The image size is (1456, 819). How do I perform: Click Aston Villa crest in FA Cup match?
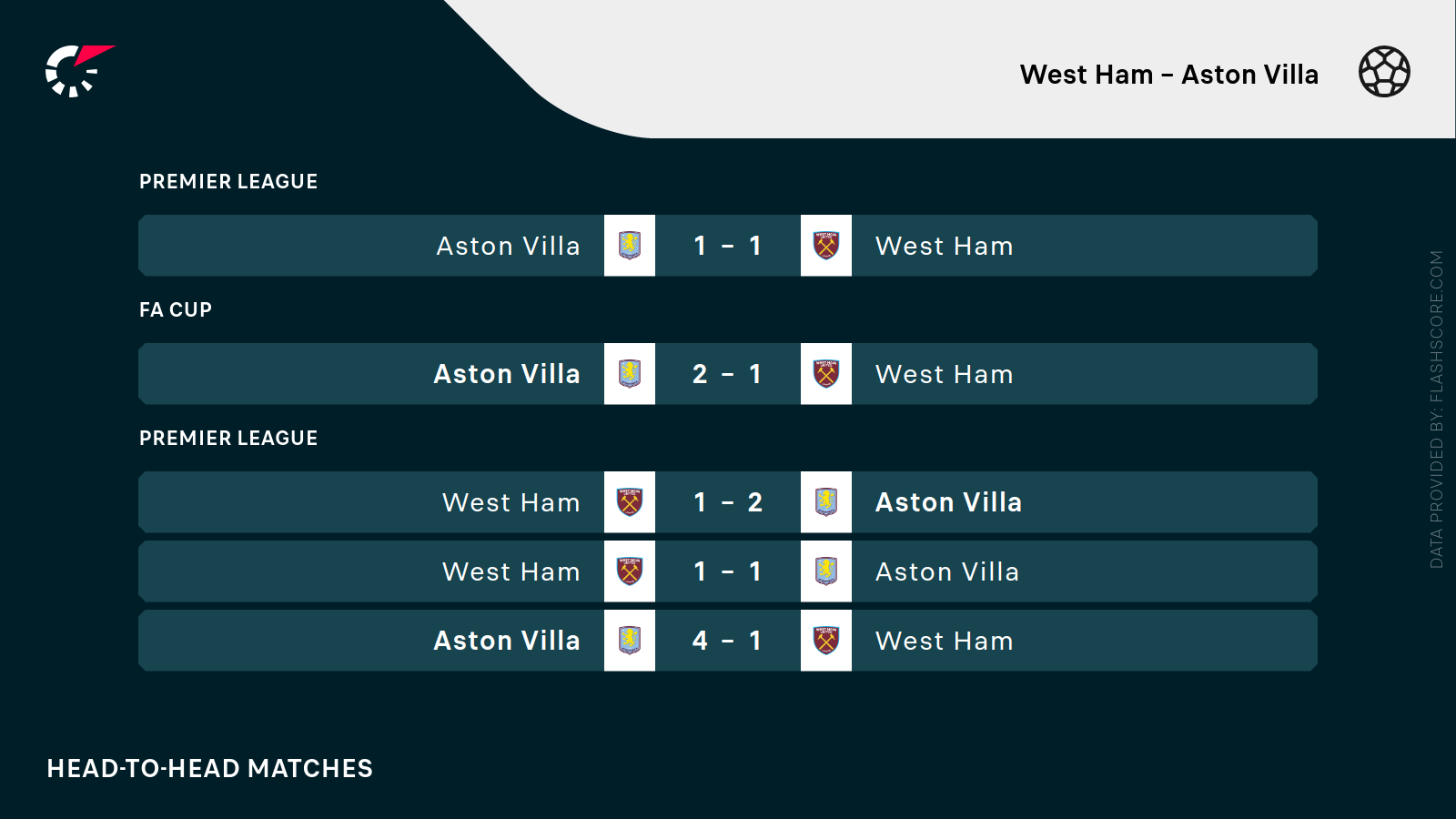(x=630, y=374)
